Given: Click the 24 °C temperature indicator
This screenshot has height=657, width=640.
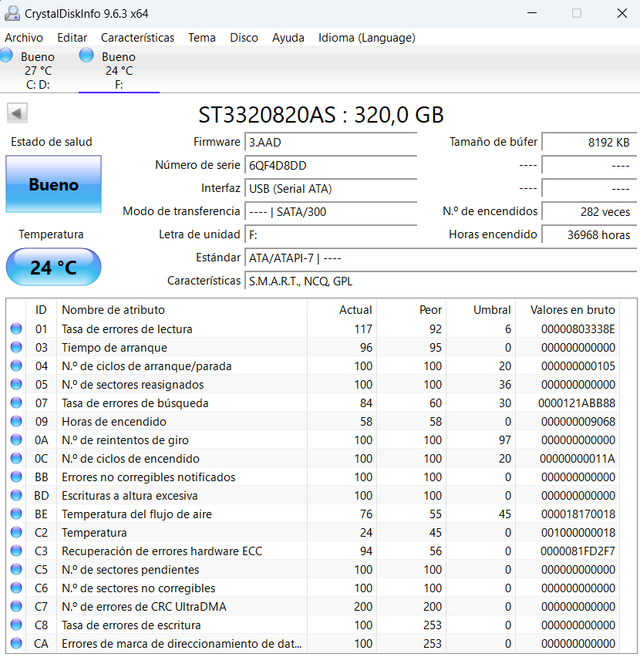Looking at the screenshot, I should (x=53, y=268).
